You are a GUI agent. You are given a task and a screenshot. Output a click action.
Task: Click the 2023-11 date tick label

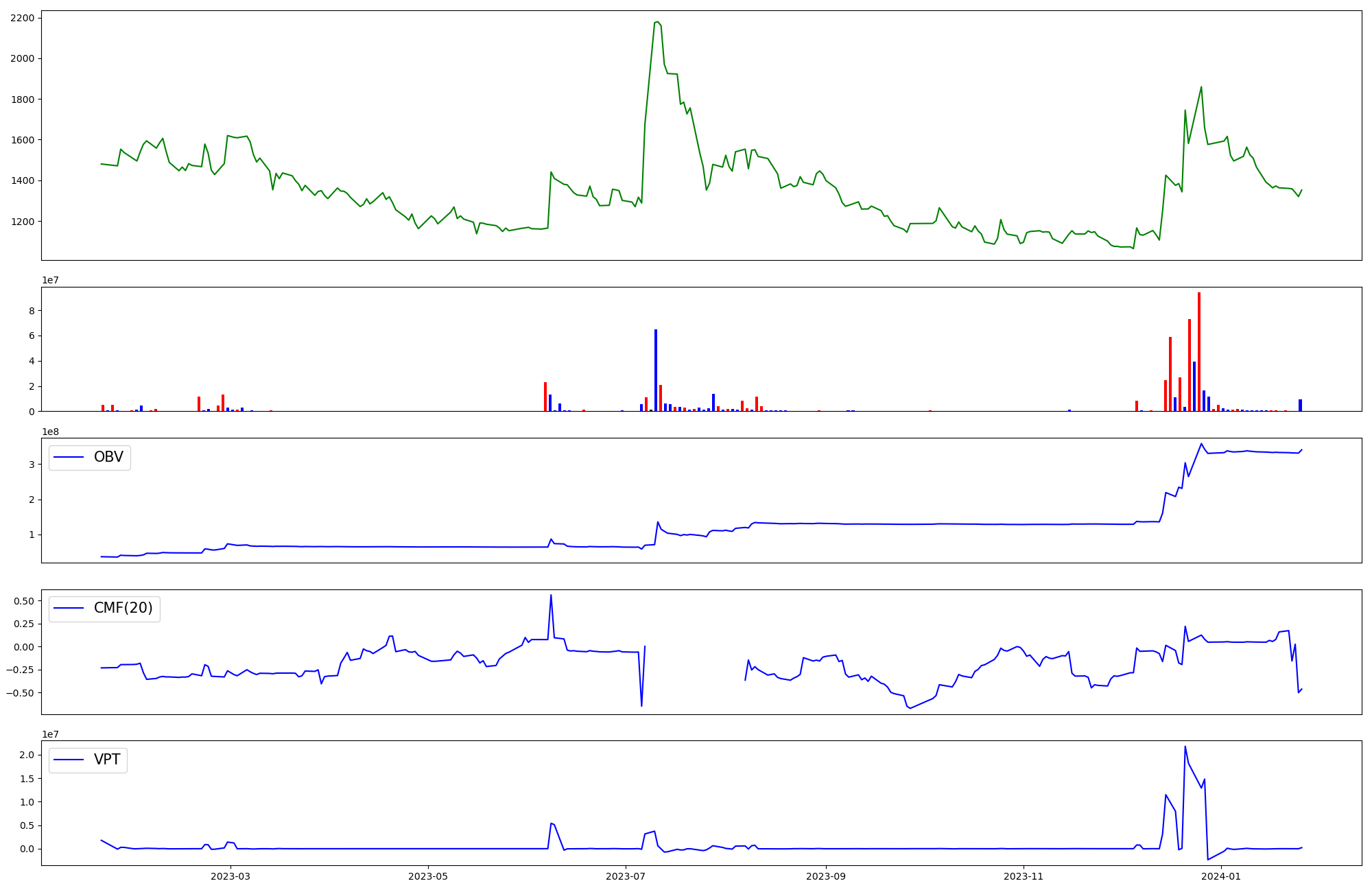pyautogui.click(x=1024, y=876)
